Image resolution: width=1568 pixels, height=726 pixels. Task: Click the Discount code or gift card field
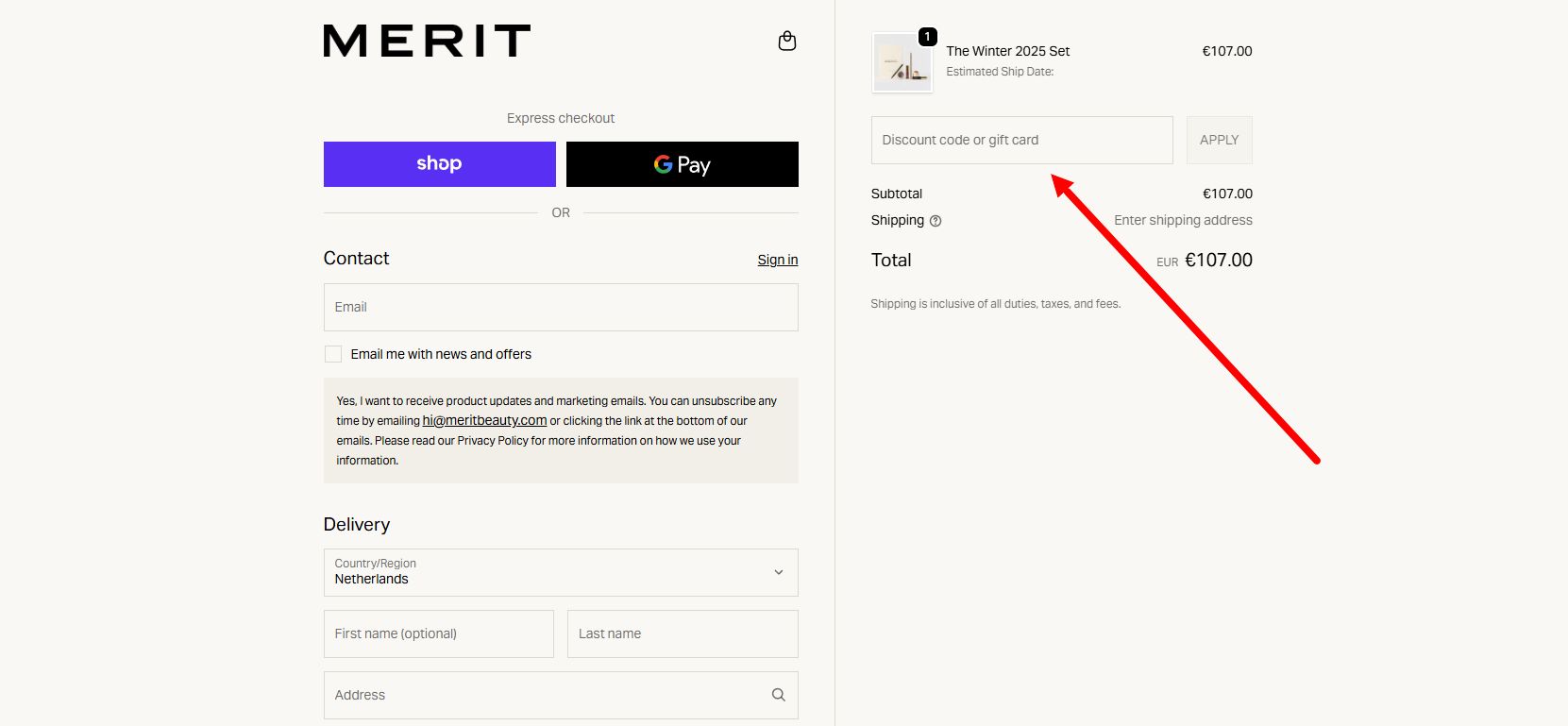1022,140
